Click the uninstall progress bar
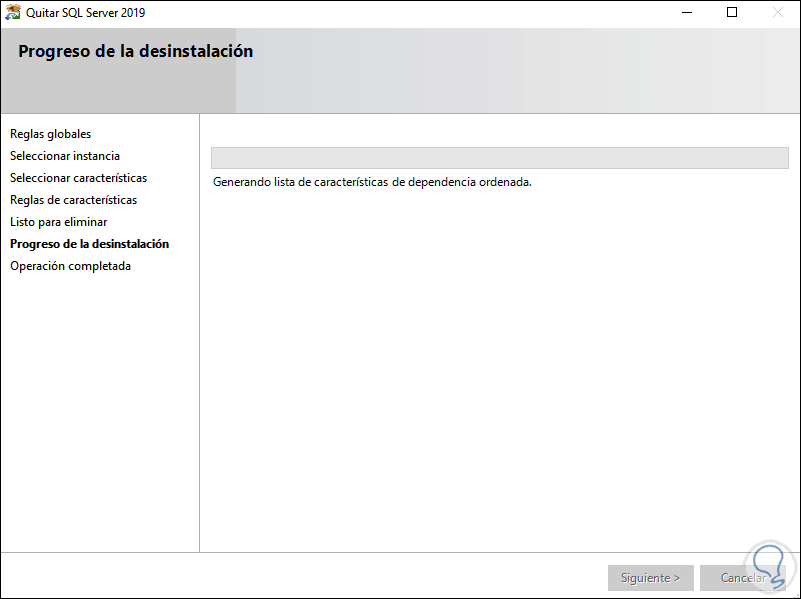Viewport: 801px width, 599px height. (x=500, y=158)
